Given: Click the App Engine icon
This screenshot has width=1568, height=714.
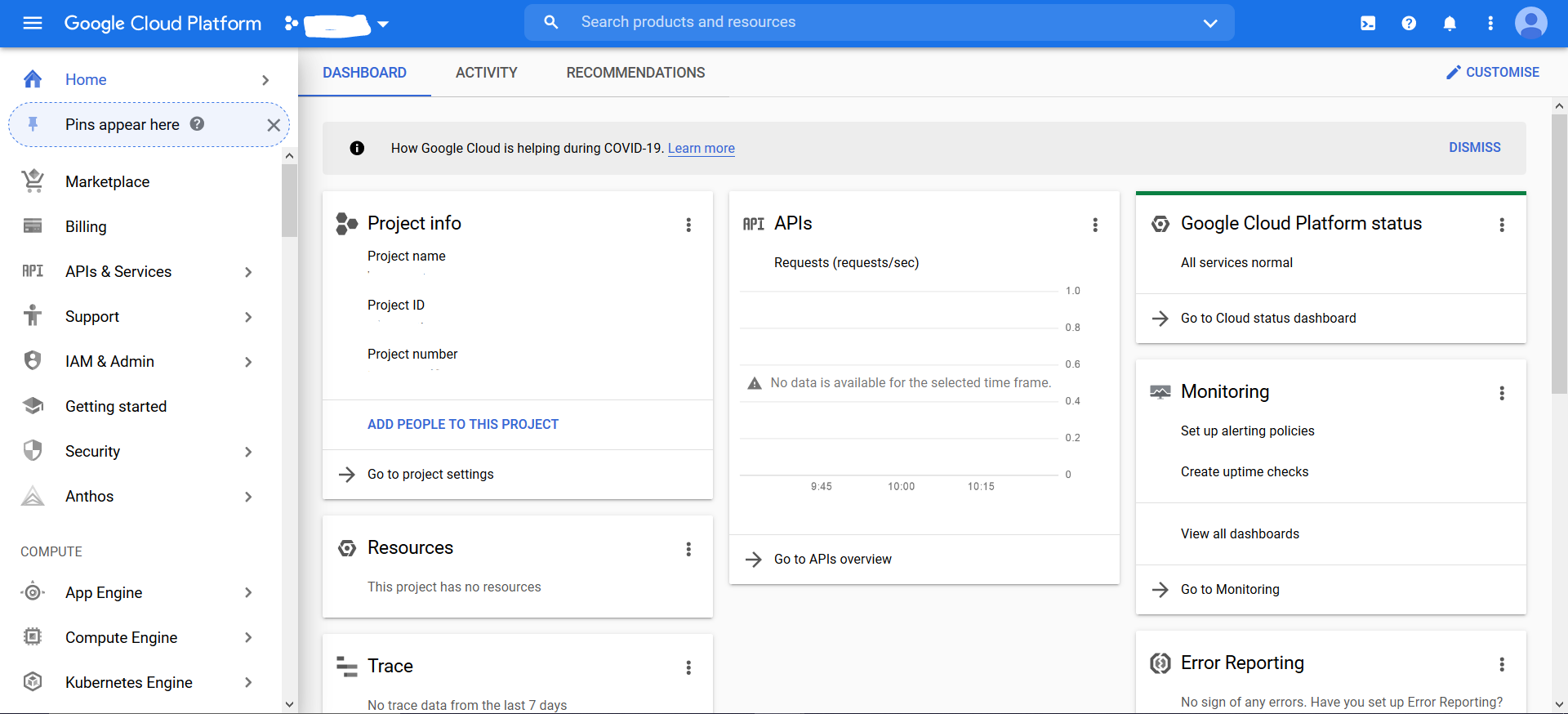Looking at the screenshot, I should point(33,592).
